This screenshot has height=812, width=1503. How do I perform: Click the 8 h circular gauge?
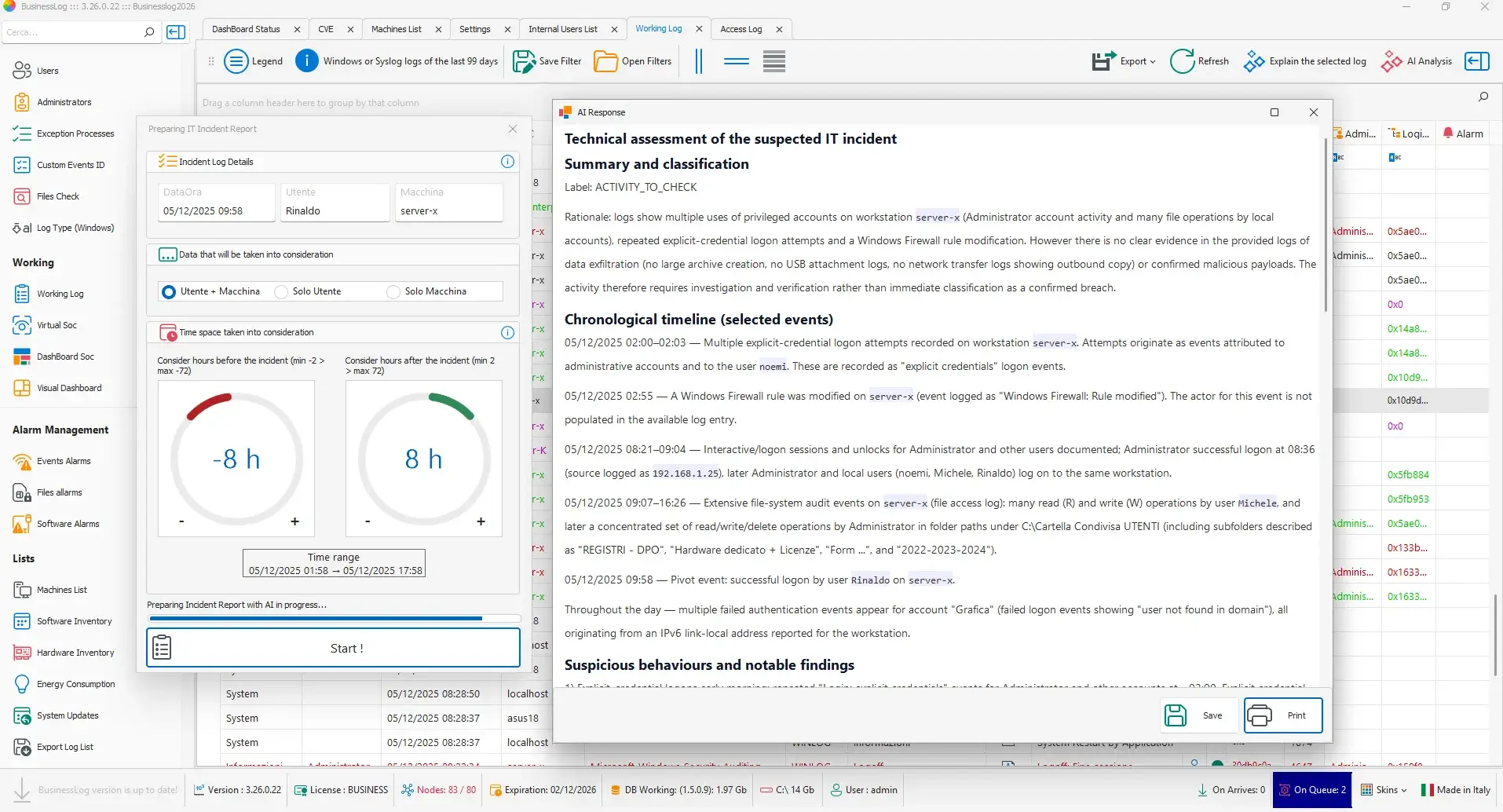424,459
